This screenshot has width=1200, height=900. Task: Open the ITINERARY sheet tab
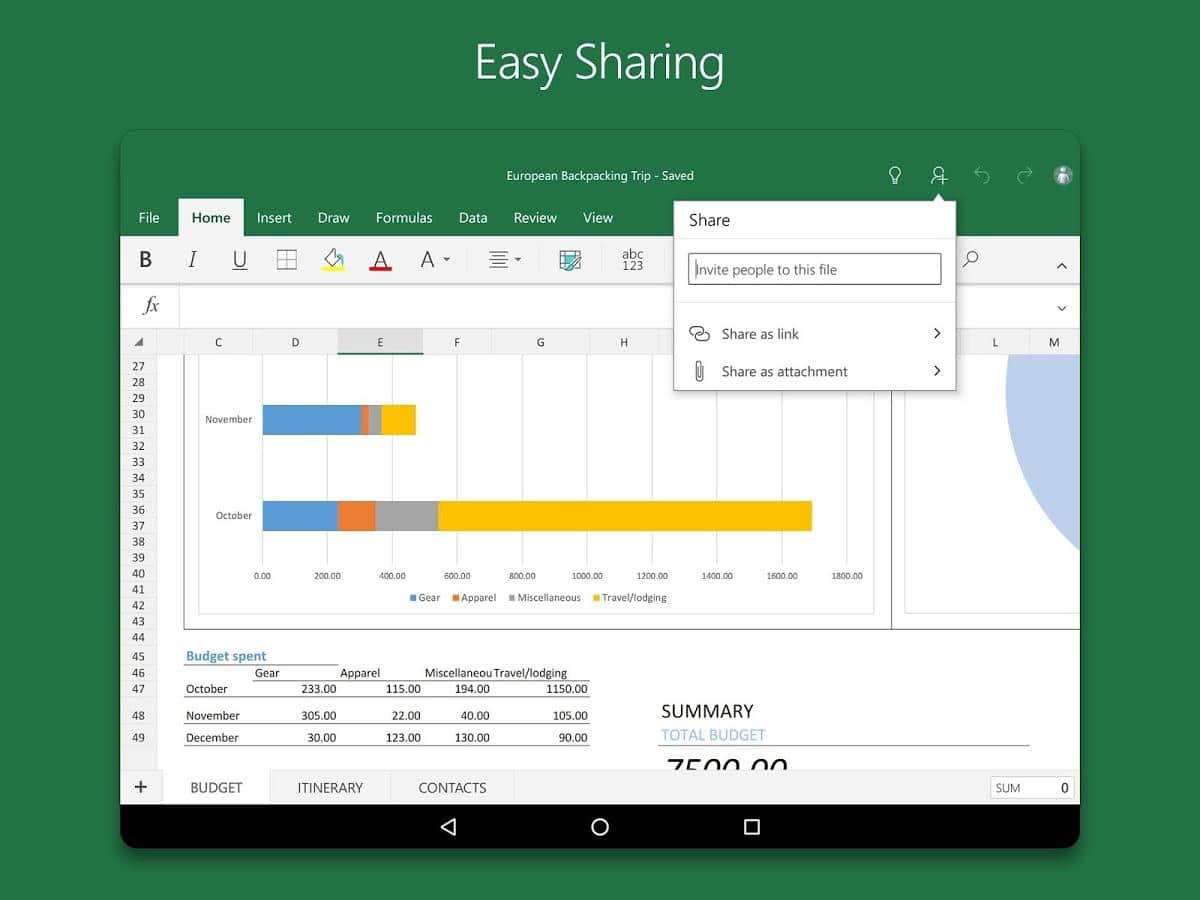click(x=330, y=788)
